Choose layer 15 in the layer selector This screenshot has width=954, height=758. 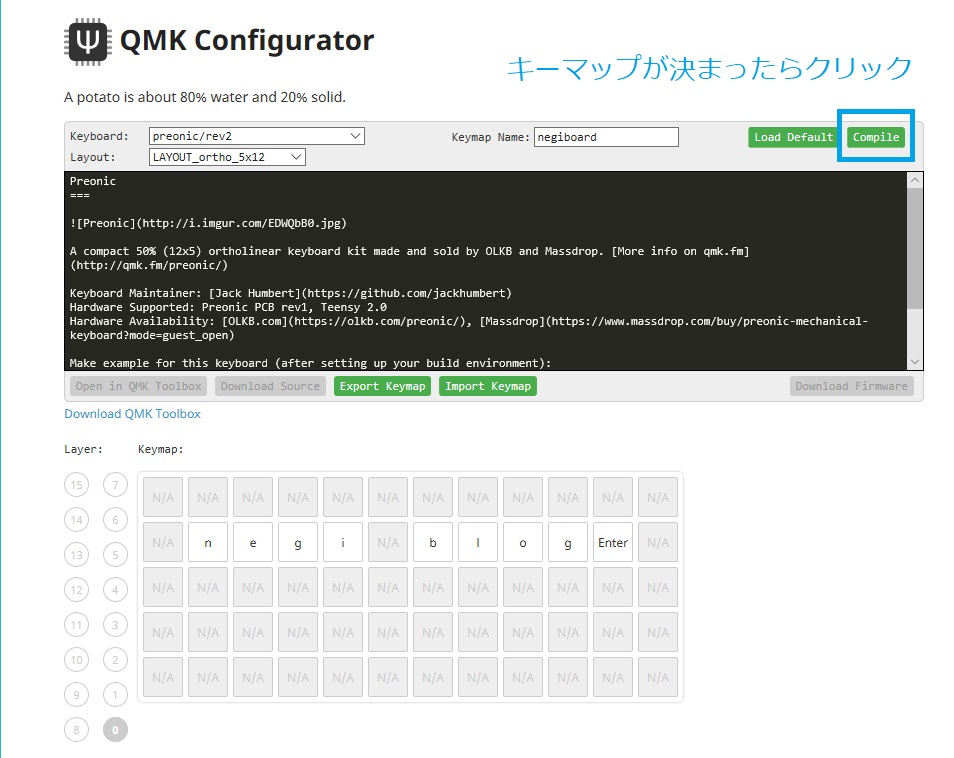point(76,486)
